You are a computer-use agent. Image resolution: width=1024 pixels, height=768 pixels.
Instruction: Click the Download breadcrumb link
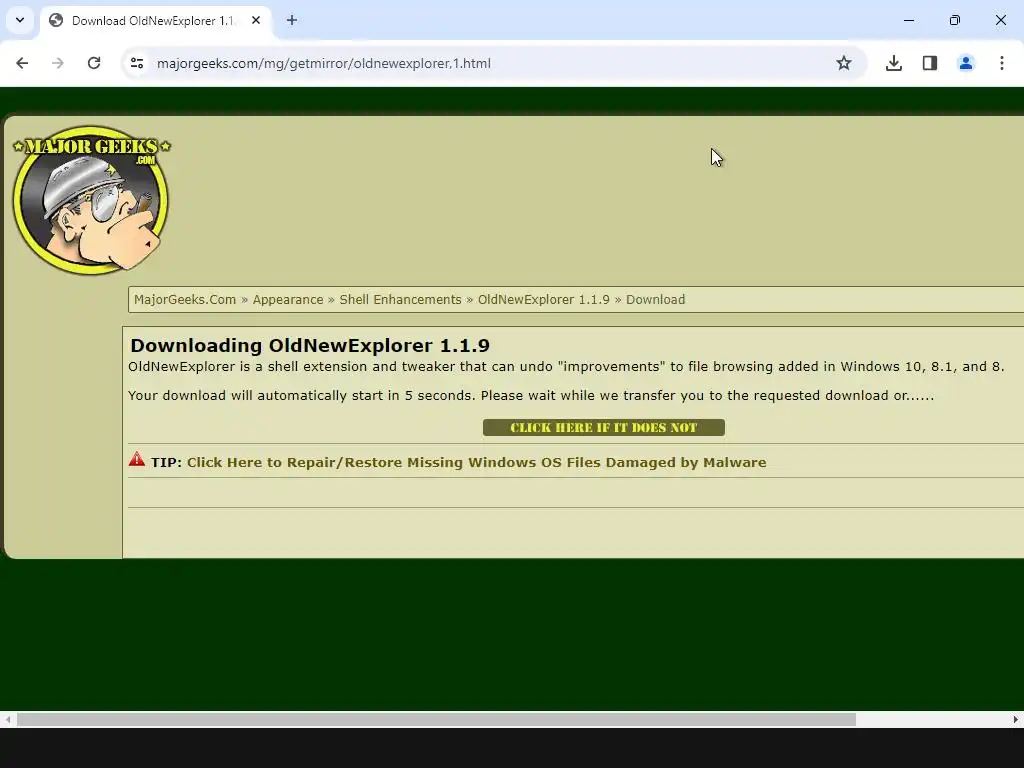656,300
